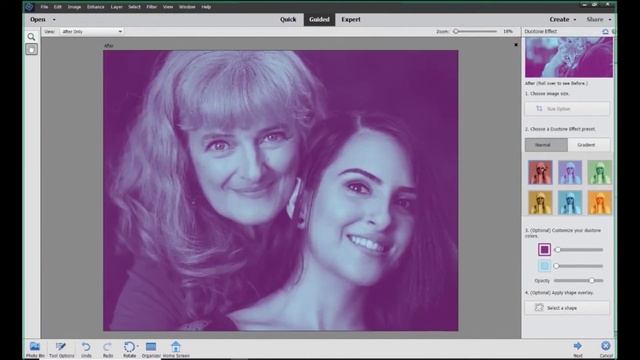
Task: Adjust the Opacity slider
Action: [579, 281]
